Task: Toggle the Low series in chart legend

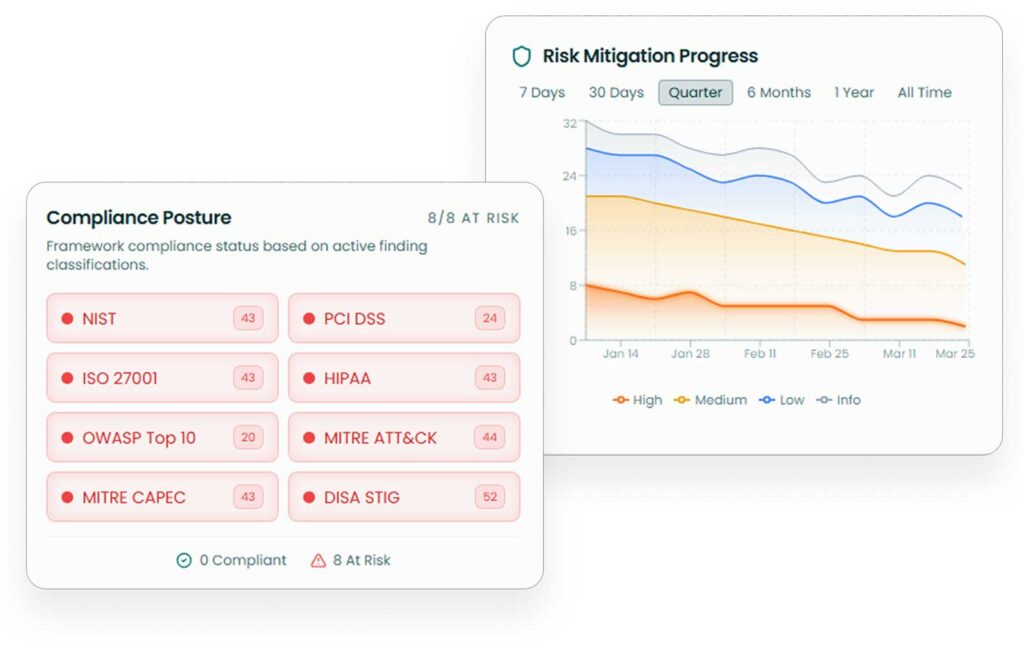Action: (781, 400)
